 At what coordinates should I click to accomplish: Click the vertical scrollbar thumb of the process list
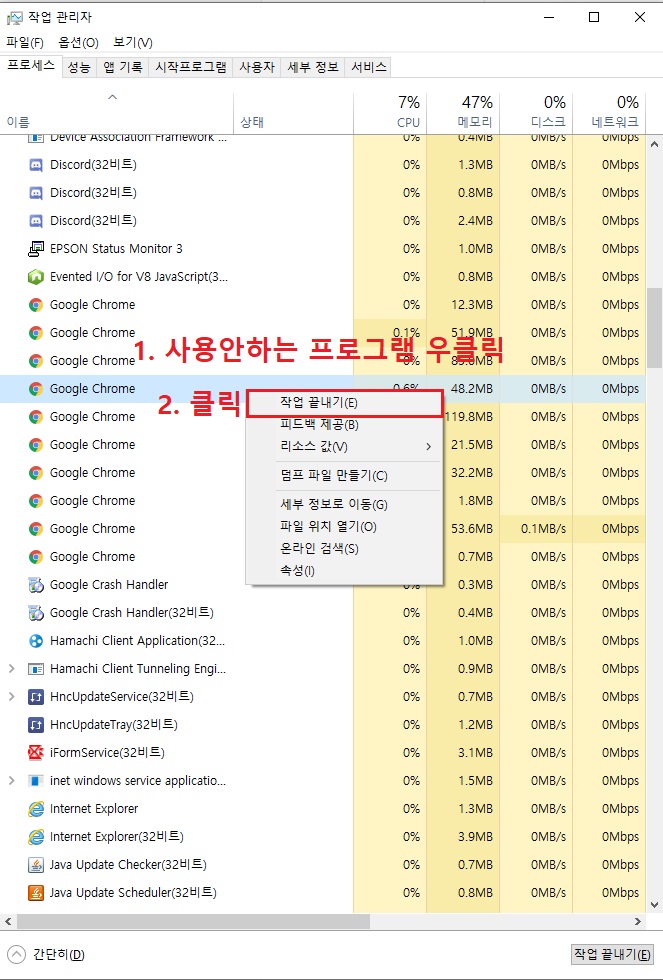tap(654, 328)
